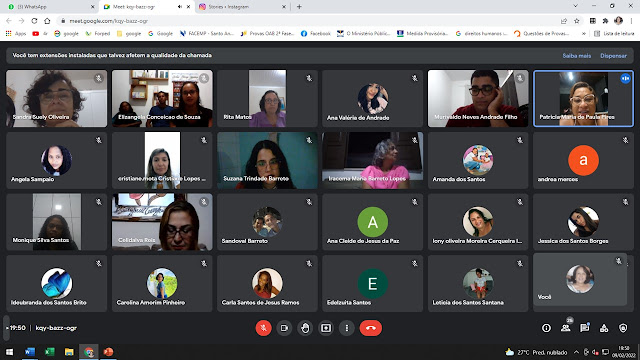This screenshot has height=360, width=640.
Task: Select the Você self-view tile
Action: click(580, 279)
